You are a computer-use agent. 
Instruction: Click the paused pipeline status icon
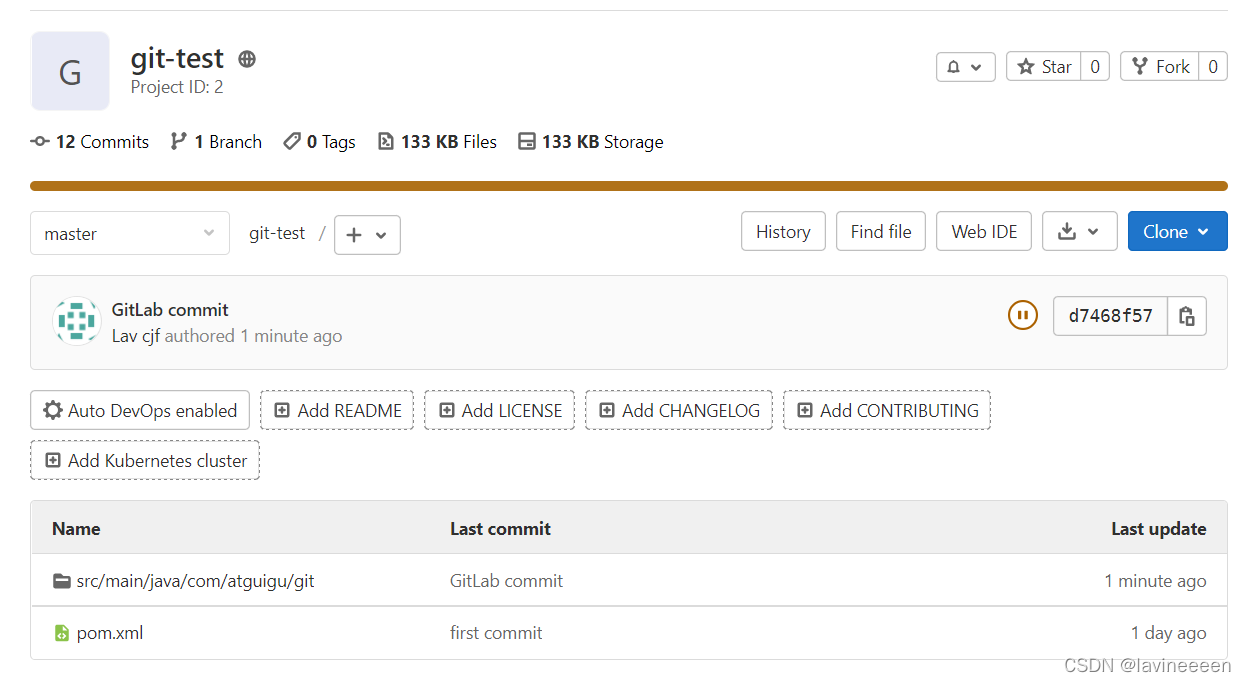click(1022, 316)
